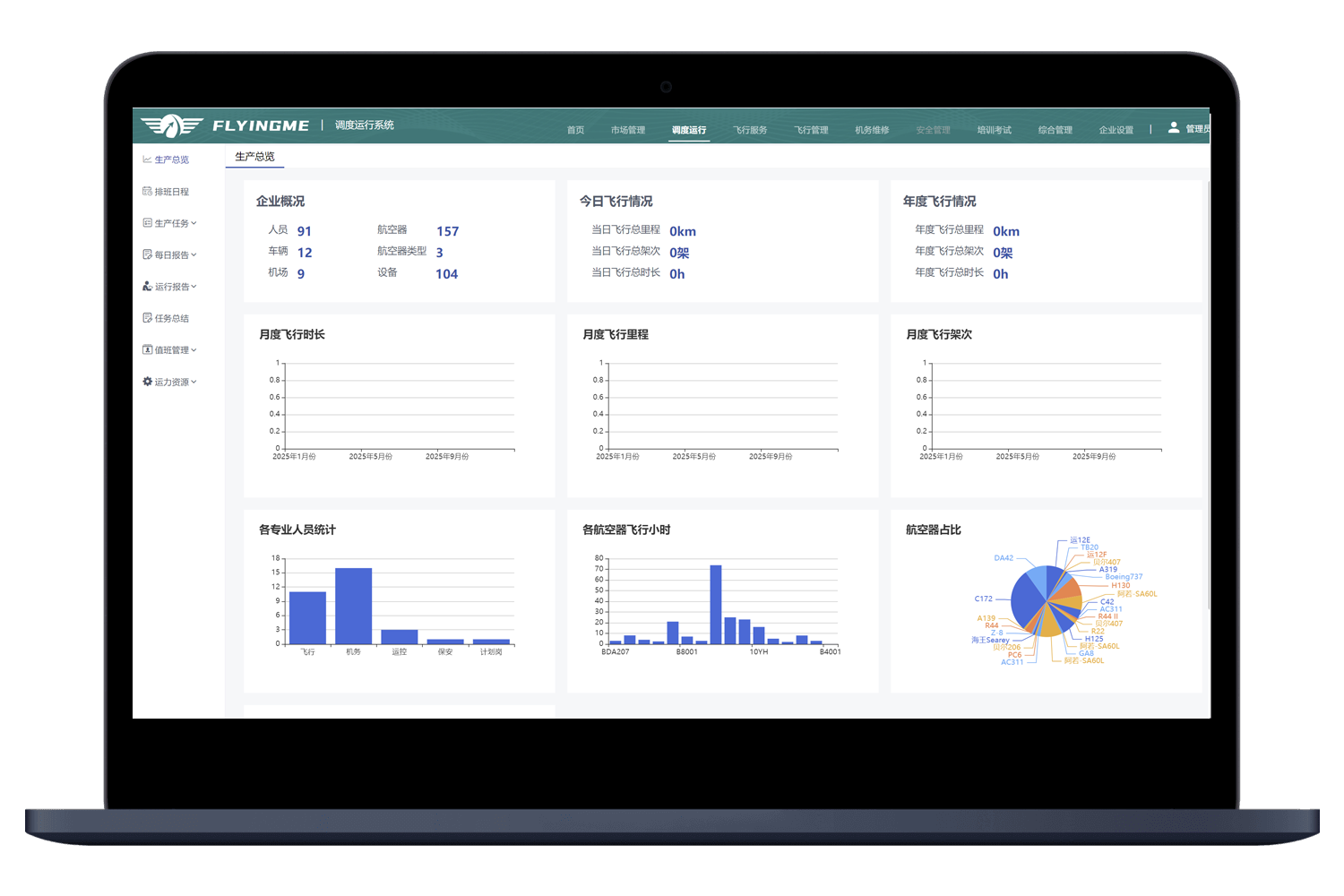Click the 生产任务 list icon
Viewport: 1344px width, 896px height.
pyautogui.click(x=147, y=223)
